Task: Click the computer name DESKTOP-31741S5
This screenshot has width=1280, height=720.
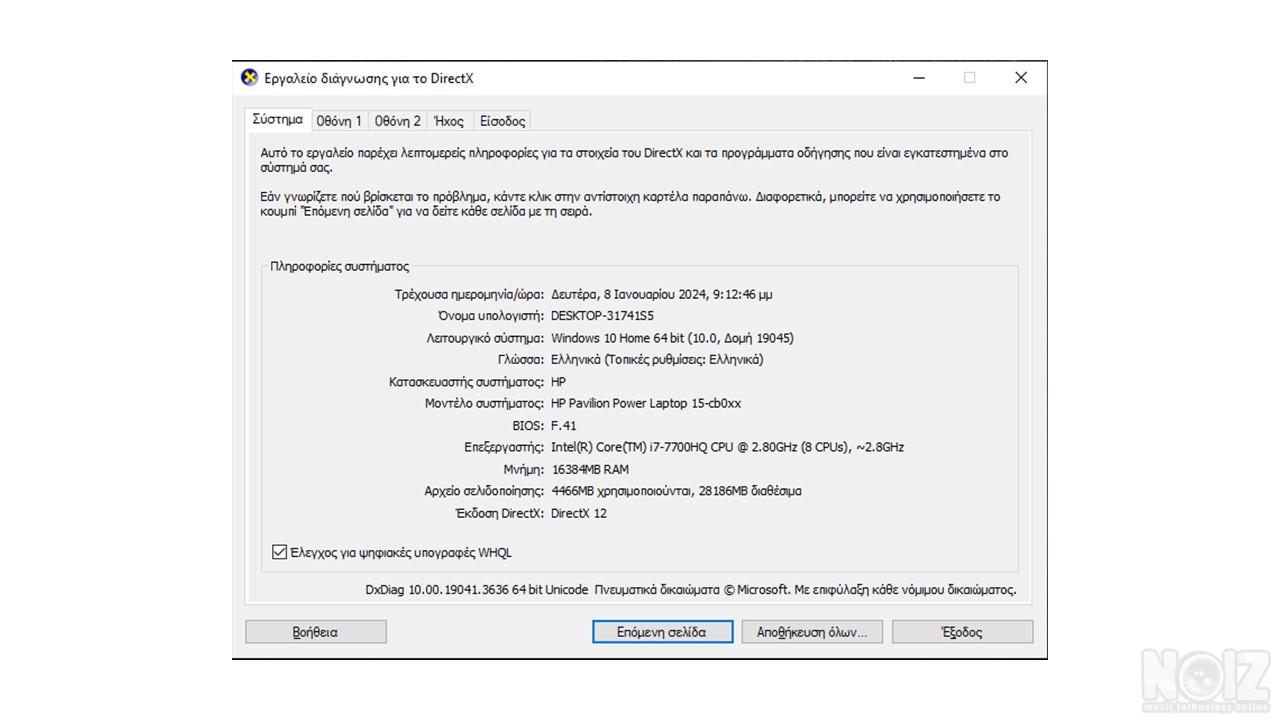Action: click(x=602, y=316)
